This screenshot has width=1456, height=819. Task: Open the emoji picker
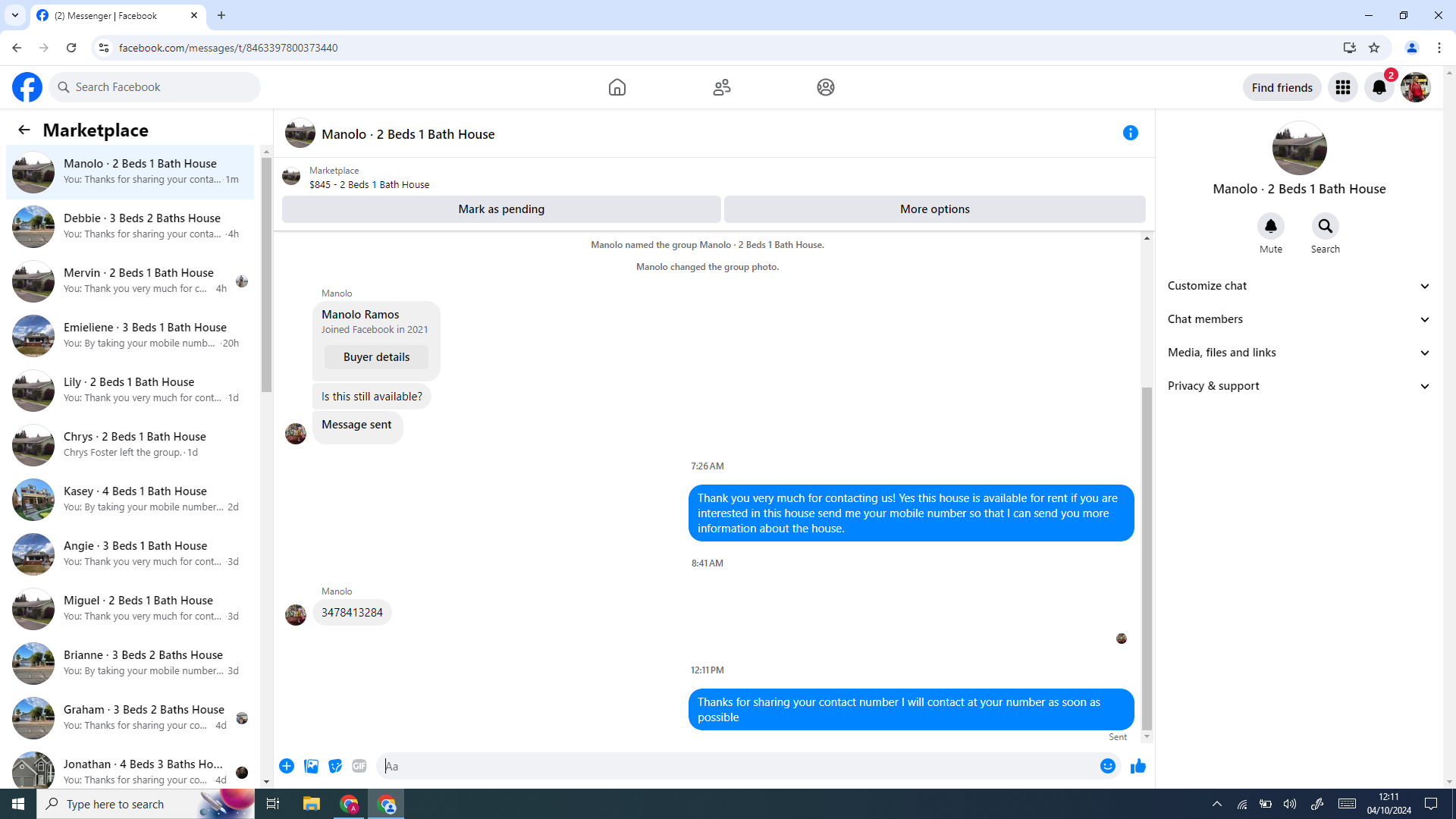coord(1108,766)
